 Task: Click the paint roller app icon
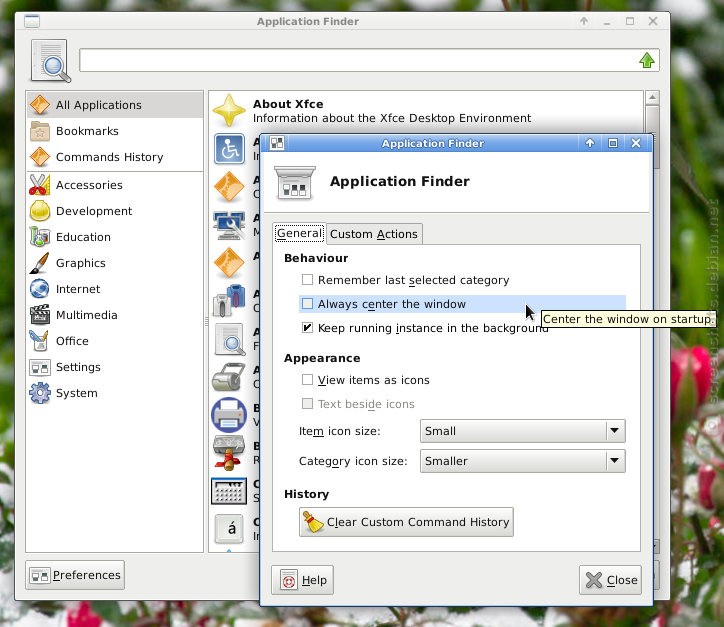tap(229, 377)
